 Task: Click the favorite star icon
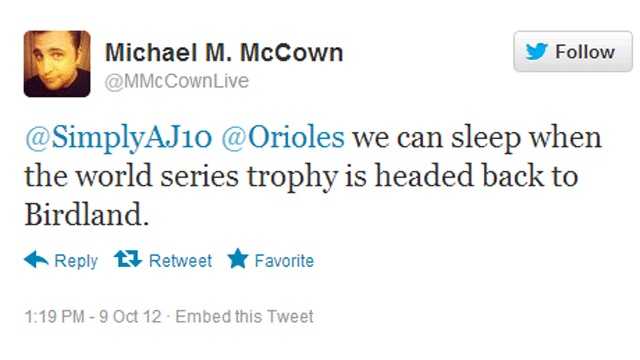238,258
